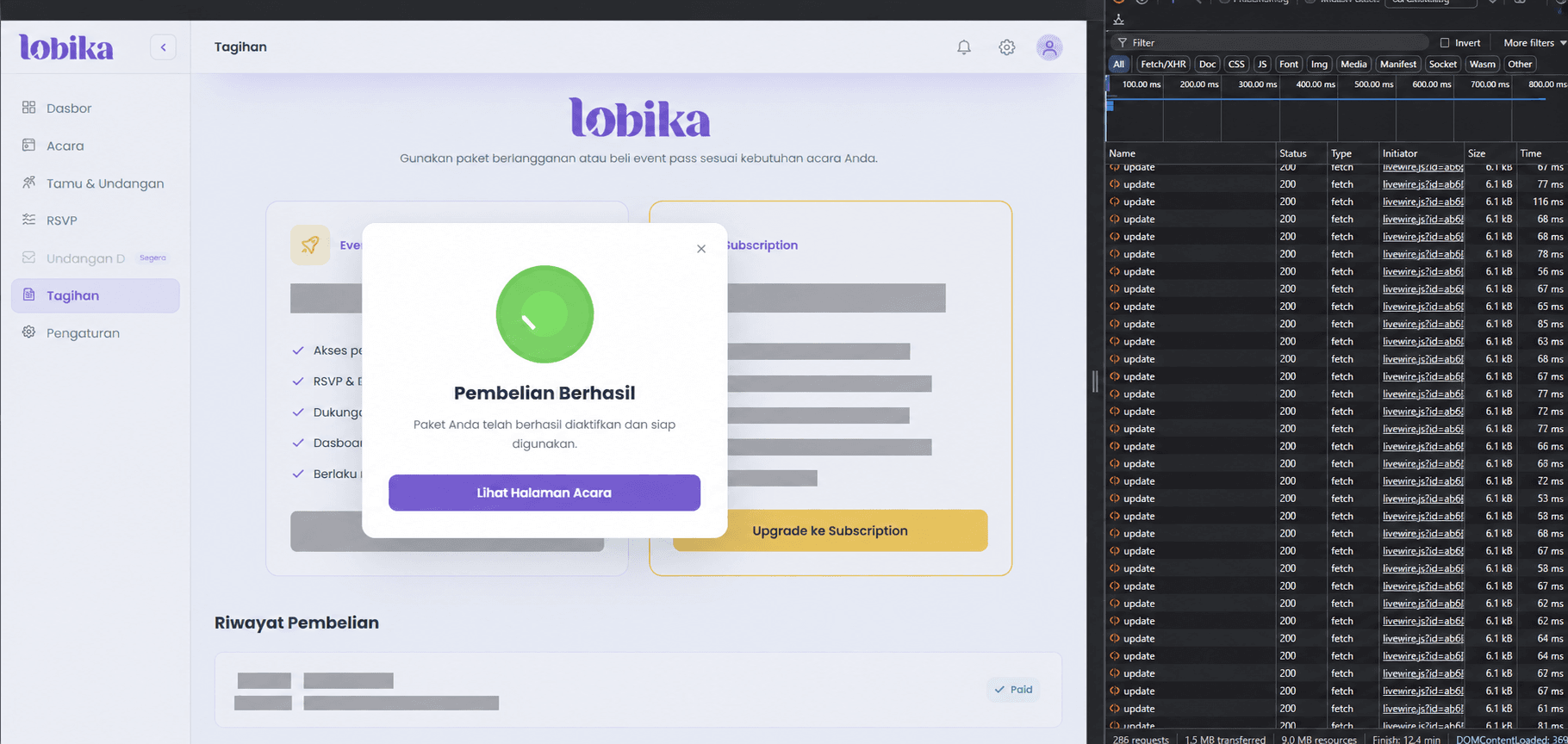1568x744 pixels.
Task: Expand the More filters dropdown
Action: tap(1534, 42)
